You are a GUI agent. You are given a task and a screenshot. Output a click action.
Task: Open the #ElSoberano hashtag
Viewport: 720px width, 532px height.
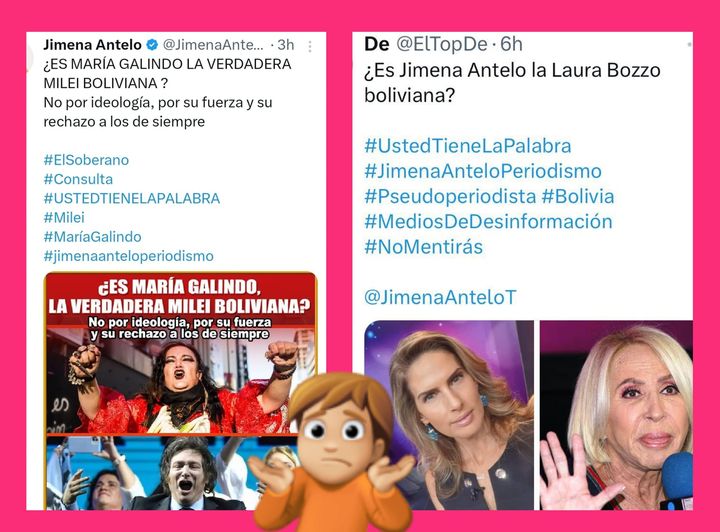tap(86, 160)
